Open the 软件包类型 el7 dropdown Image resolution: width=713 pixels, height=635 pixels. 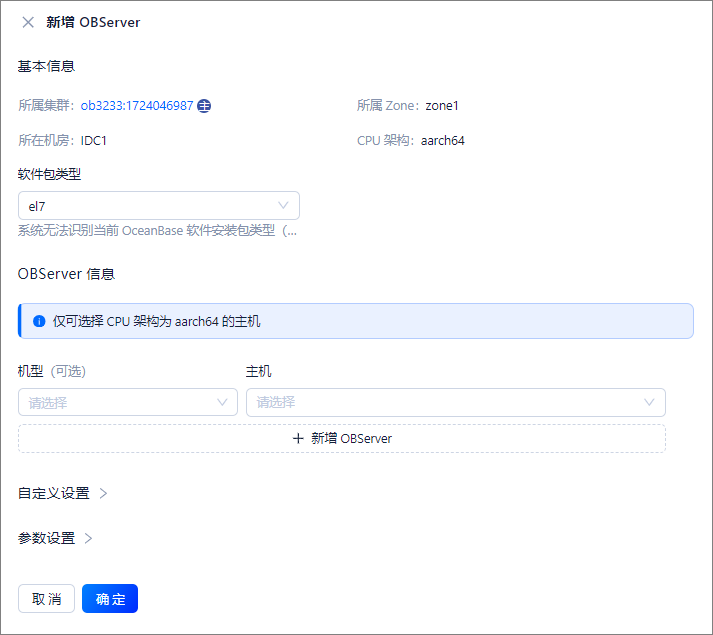pos(159,206)
